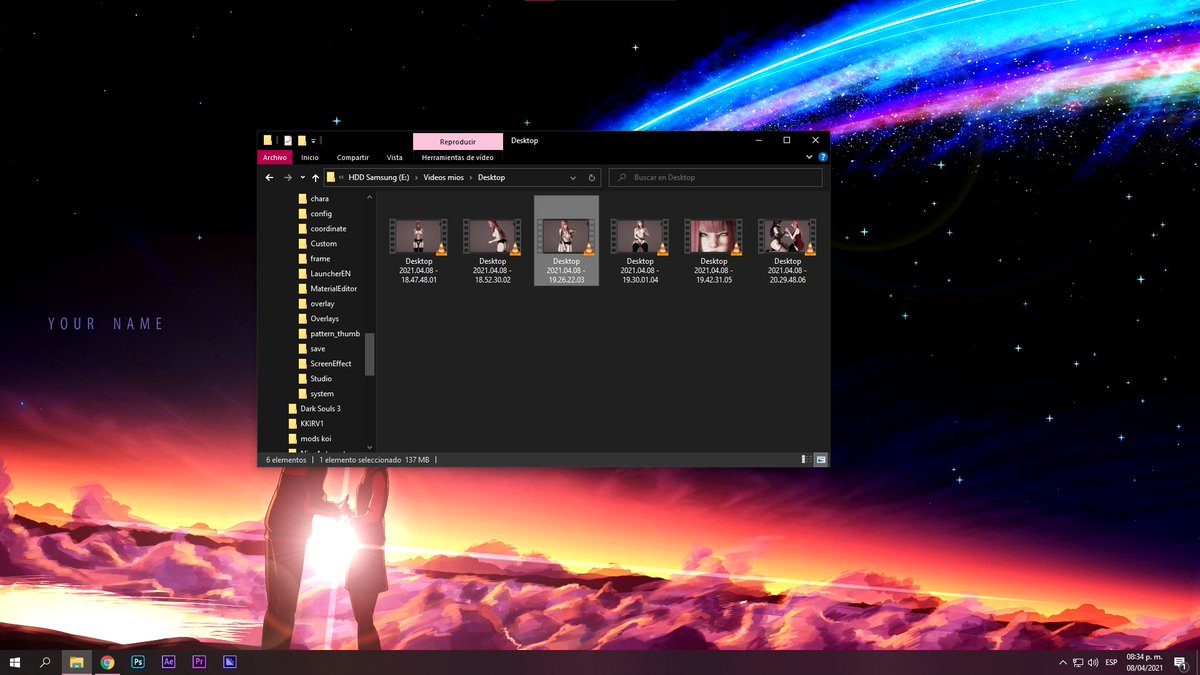This screenshot has width=1200, height=675.
Task: Select video Desktop 2021.04.08 - 19.26.22.03
Action: [567, 241]
